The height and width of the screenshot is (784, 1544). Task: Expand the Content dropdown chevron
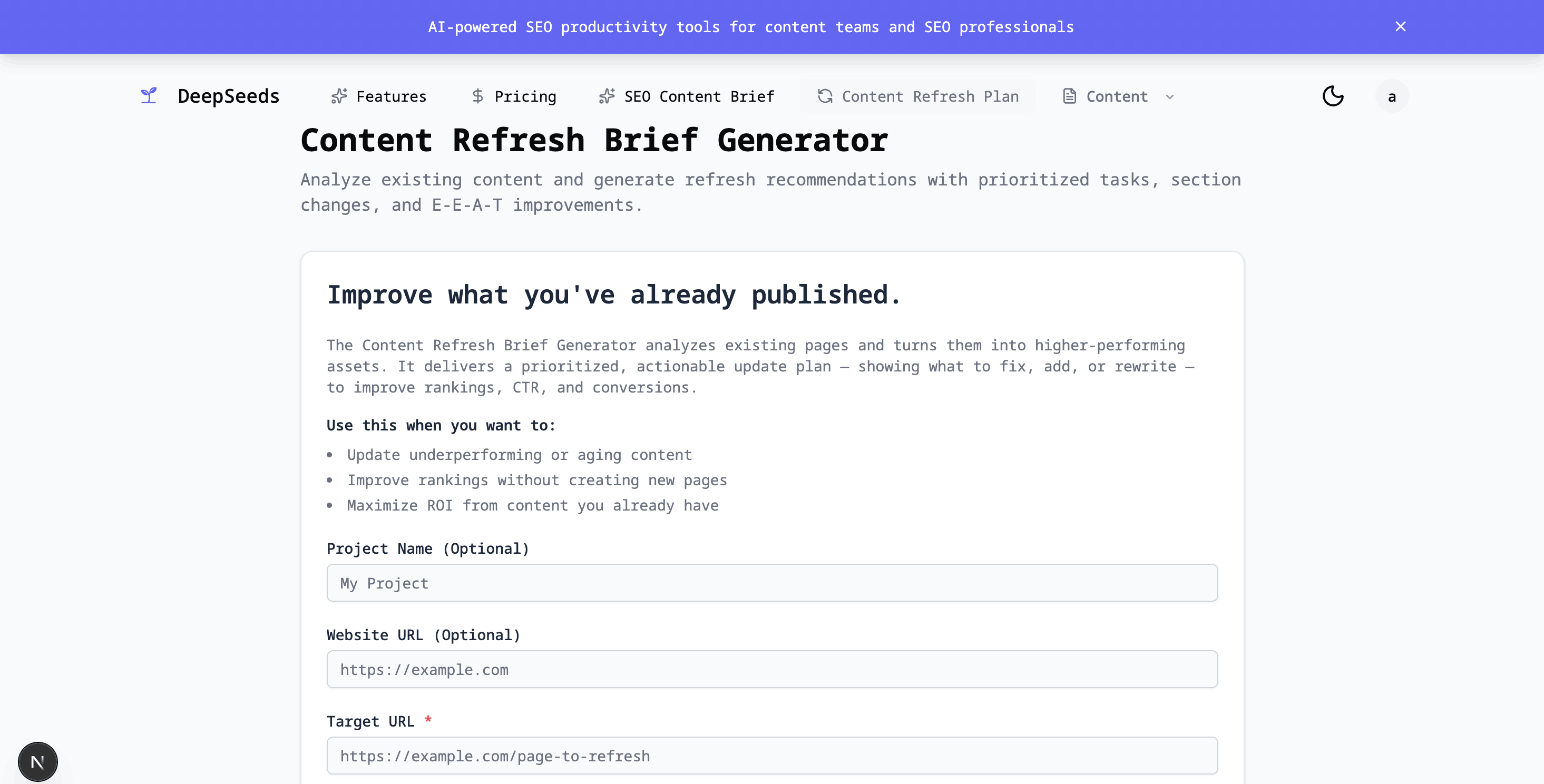1169,97
